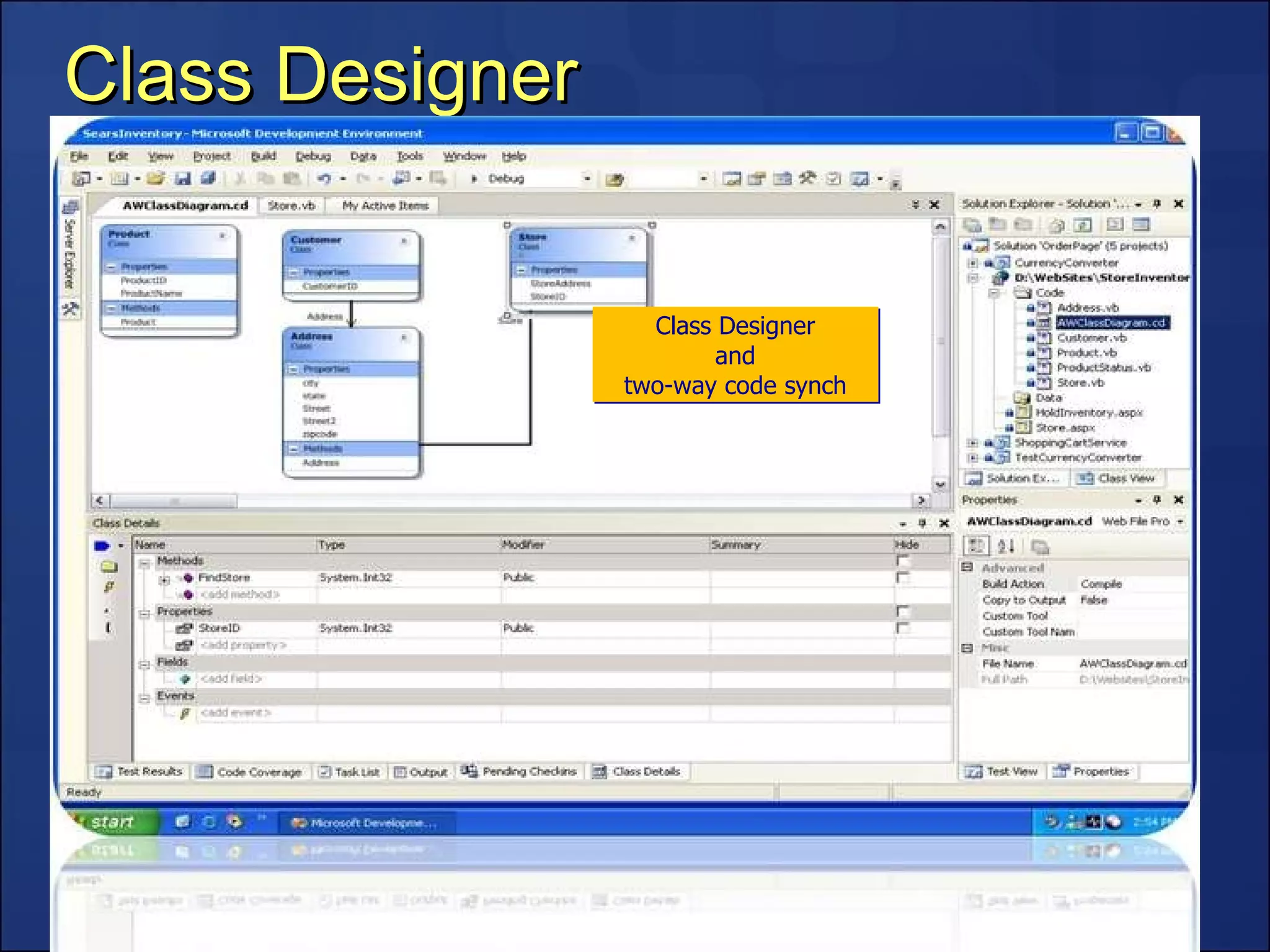Image resolution: width=1270 pixels, height=952 pixels.
Task: Switch to the Store.vb tab
Action: (x=291, y=206)
